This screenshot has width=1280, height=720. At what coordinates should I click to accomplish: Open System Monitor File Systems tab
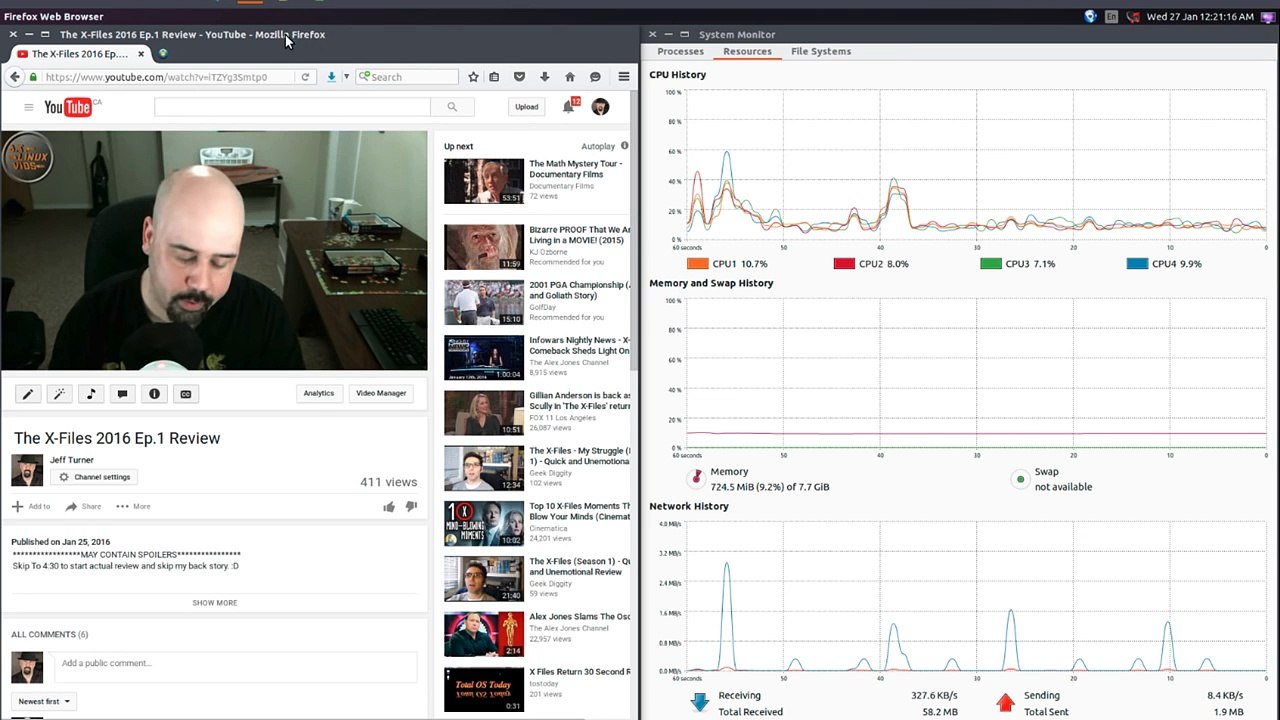point(821,51)
